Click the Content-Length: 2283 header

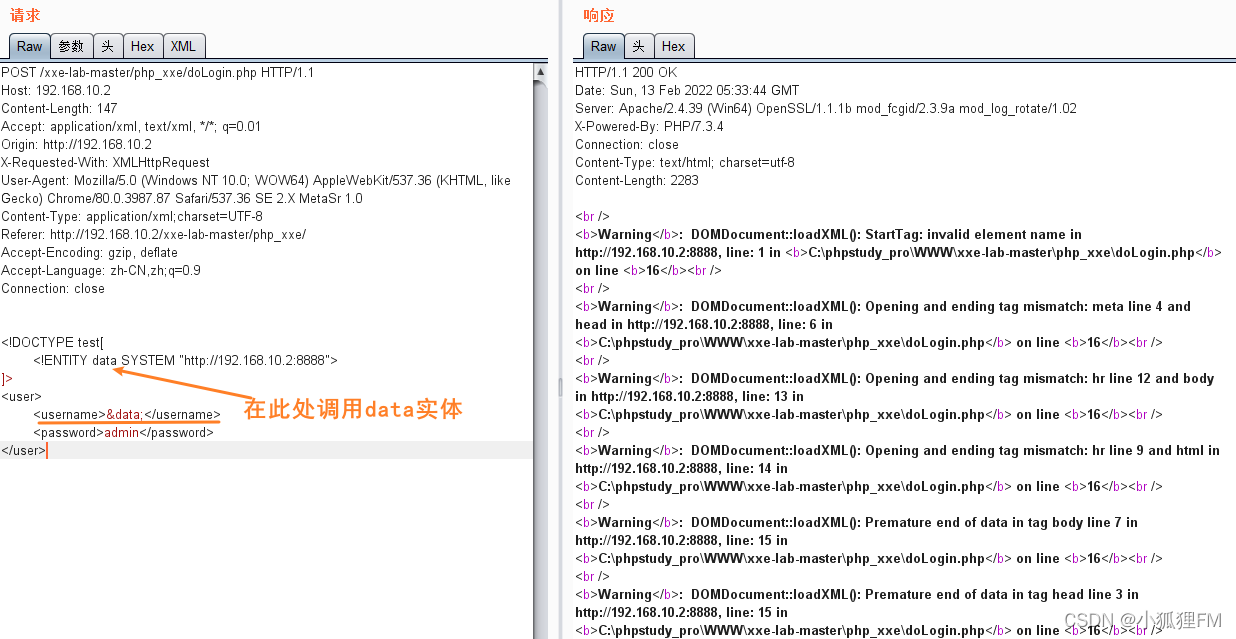637,181
